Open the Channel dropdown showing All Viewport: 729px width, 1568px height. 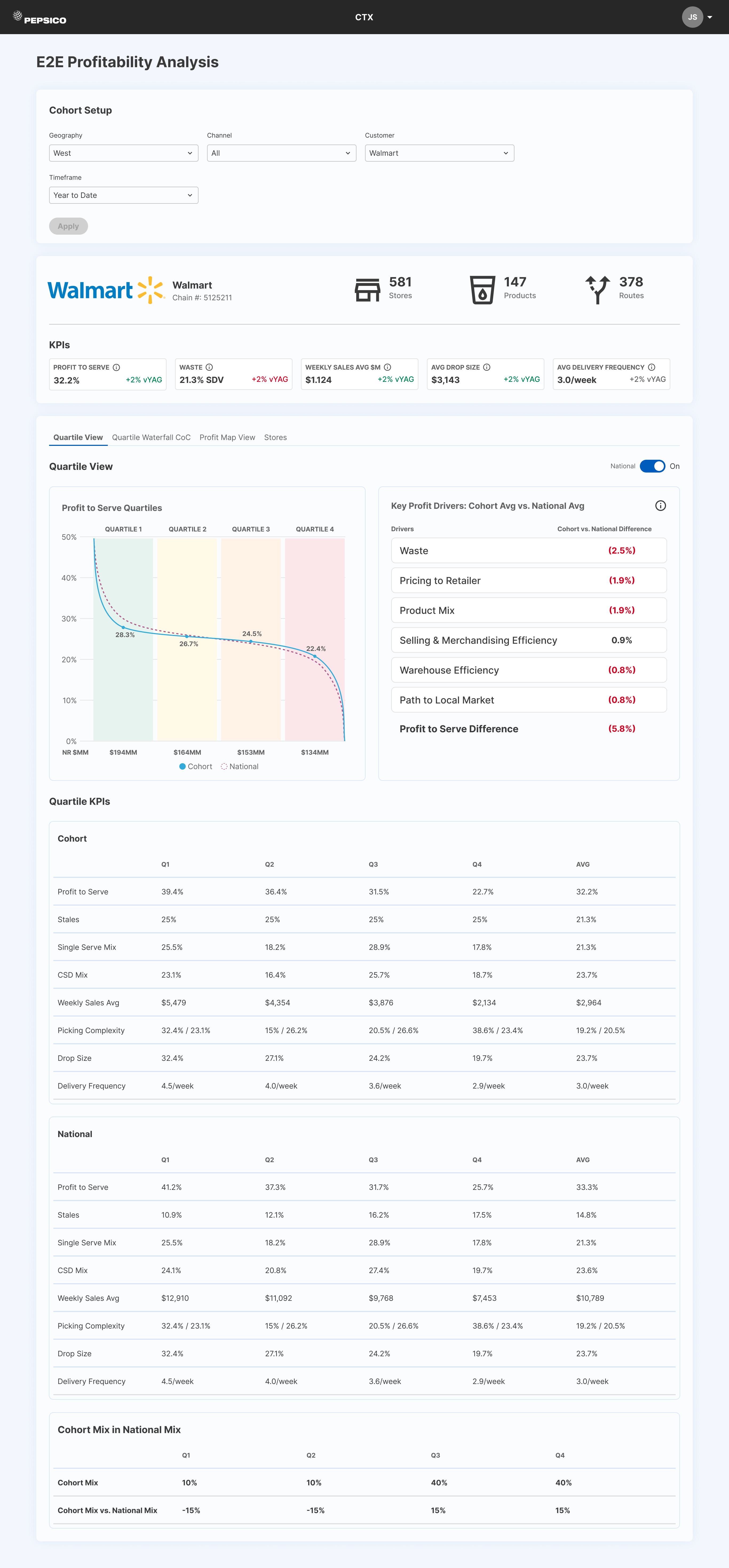click(x=281, y=153)
